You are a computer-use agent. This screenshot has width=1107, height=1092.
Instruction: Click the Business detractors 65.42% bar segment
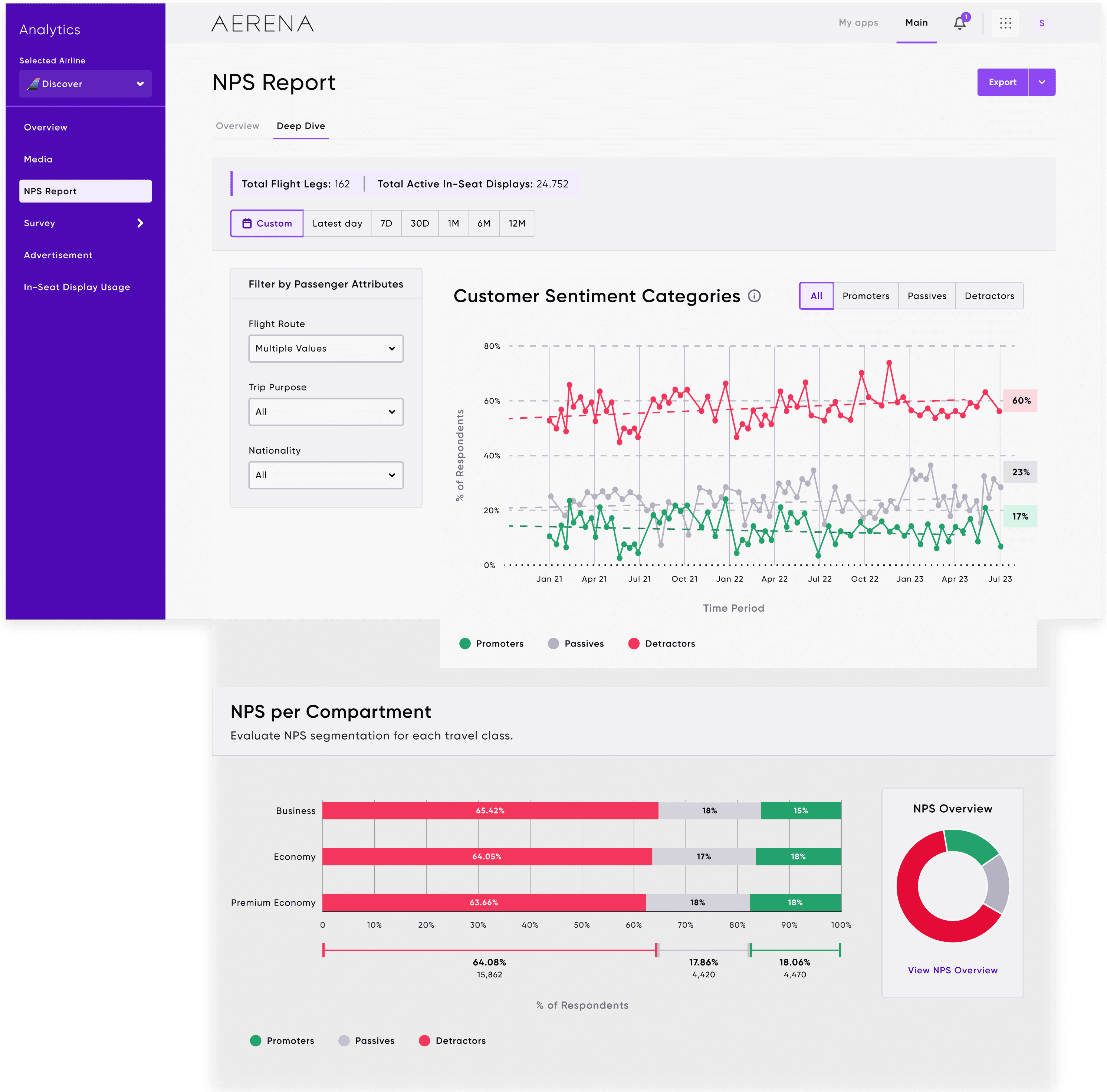click(490, 811)
